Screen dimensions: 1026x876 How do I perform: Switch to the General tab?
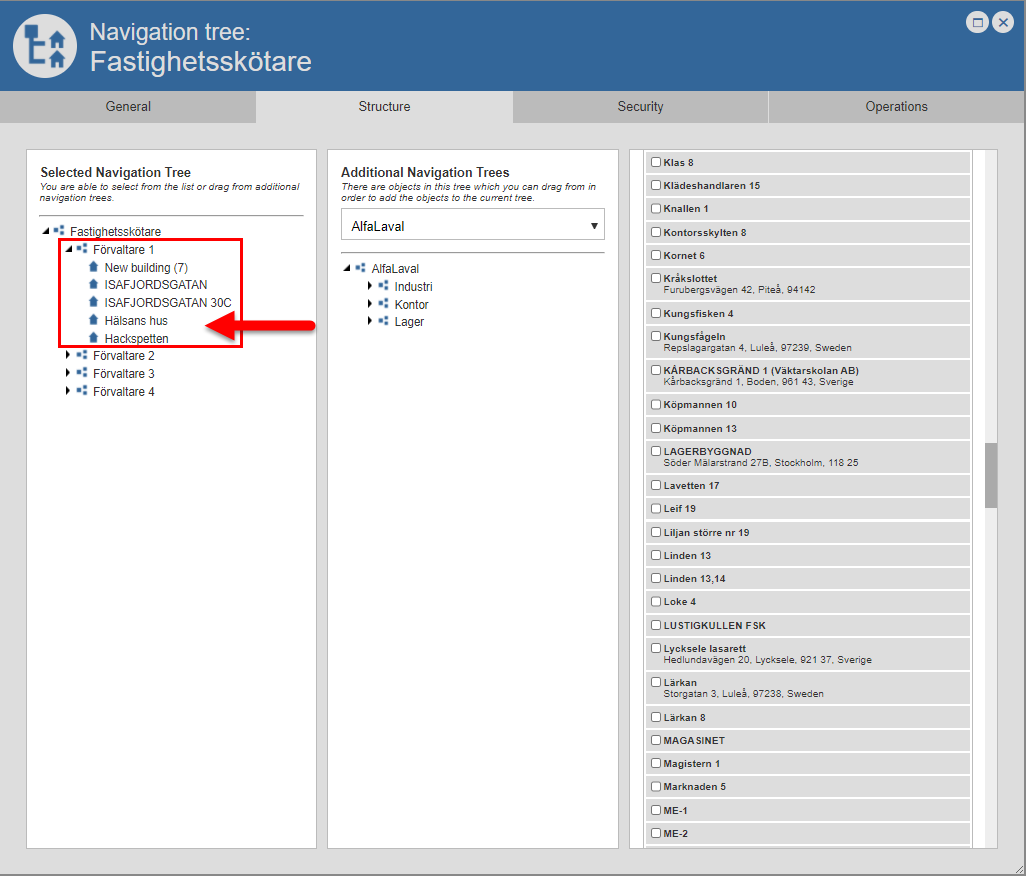click(x=128, y=107)
